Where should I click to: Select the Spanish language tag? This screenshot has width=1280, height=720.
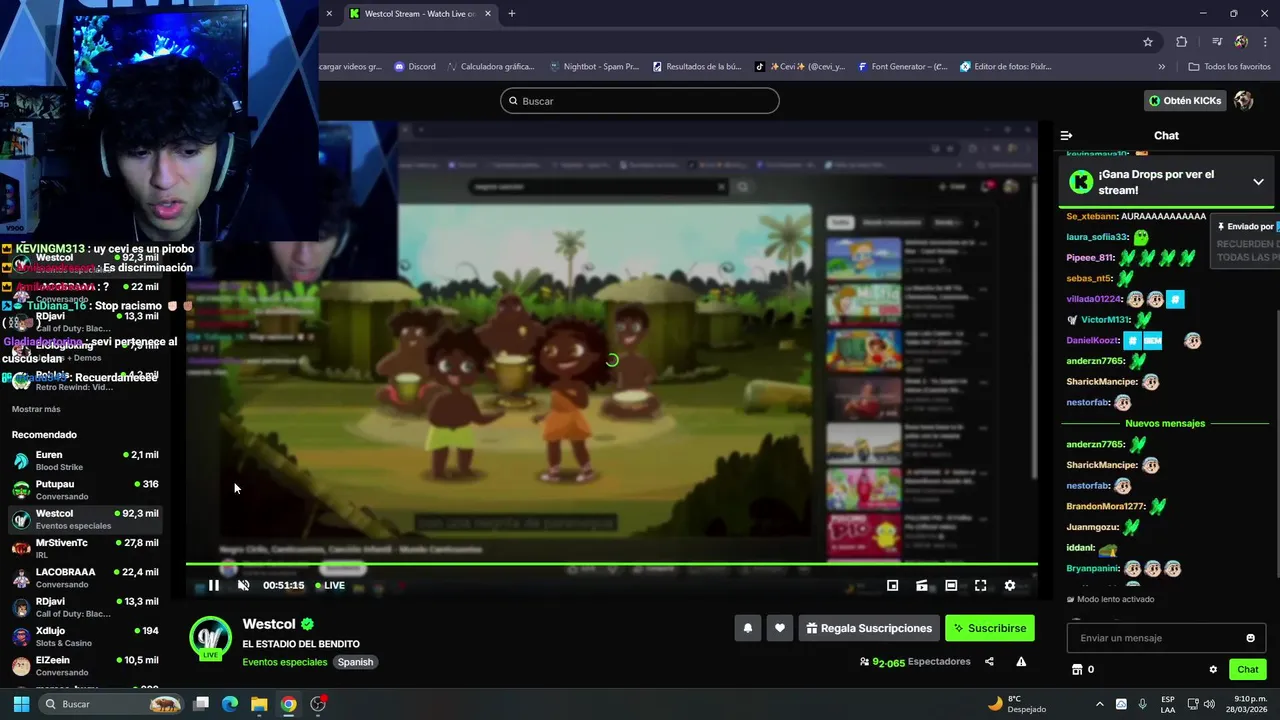pos(355,662)
